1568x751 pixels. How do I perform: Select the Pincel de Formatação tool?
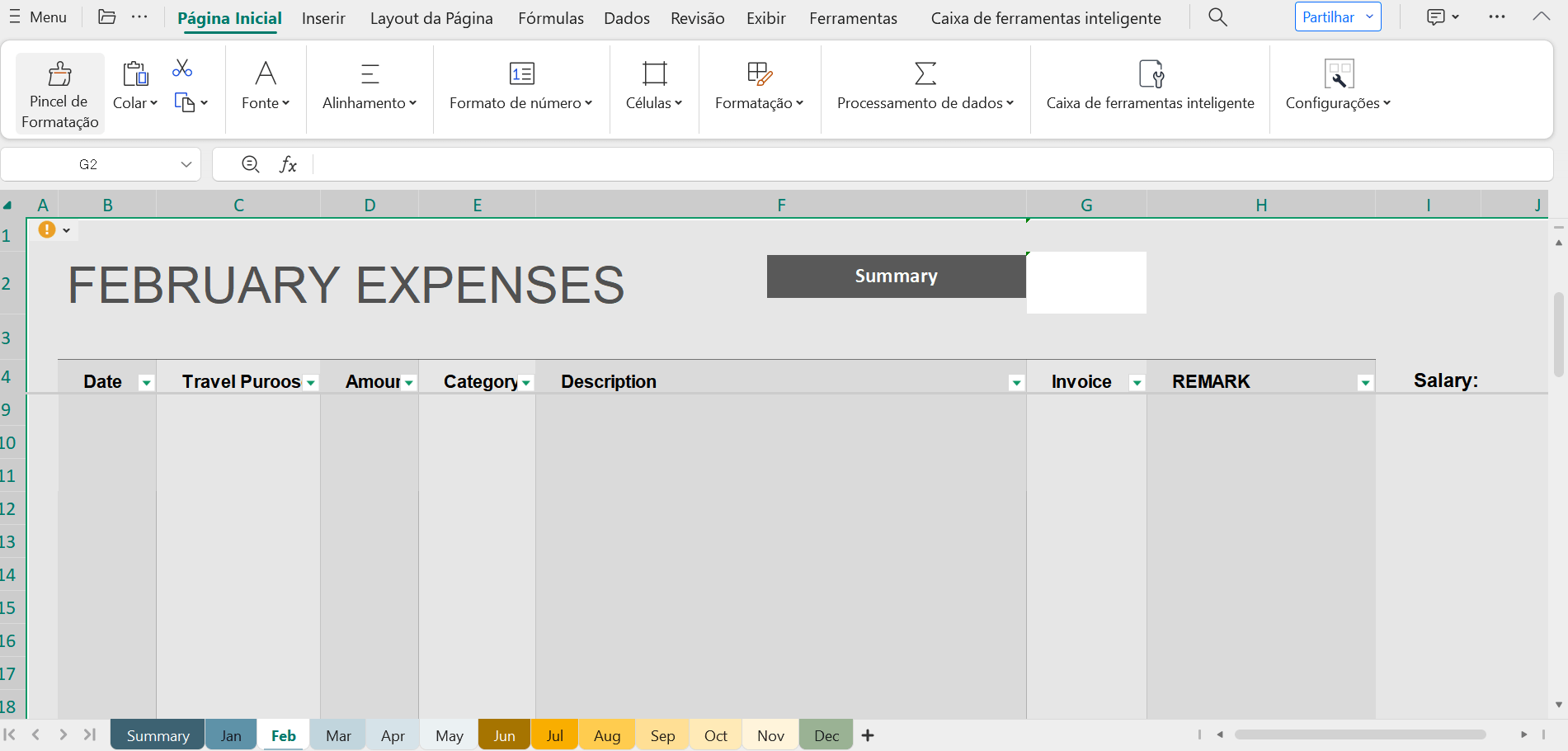[x=59, y=91]
